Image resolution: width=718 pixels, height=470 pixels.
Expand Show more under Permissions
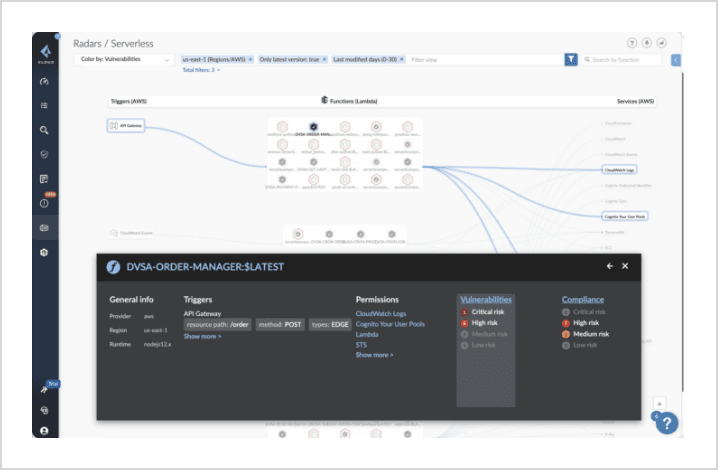click(x=374, y=355)
